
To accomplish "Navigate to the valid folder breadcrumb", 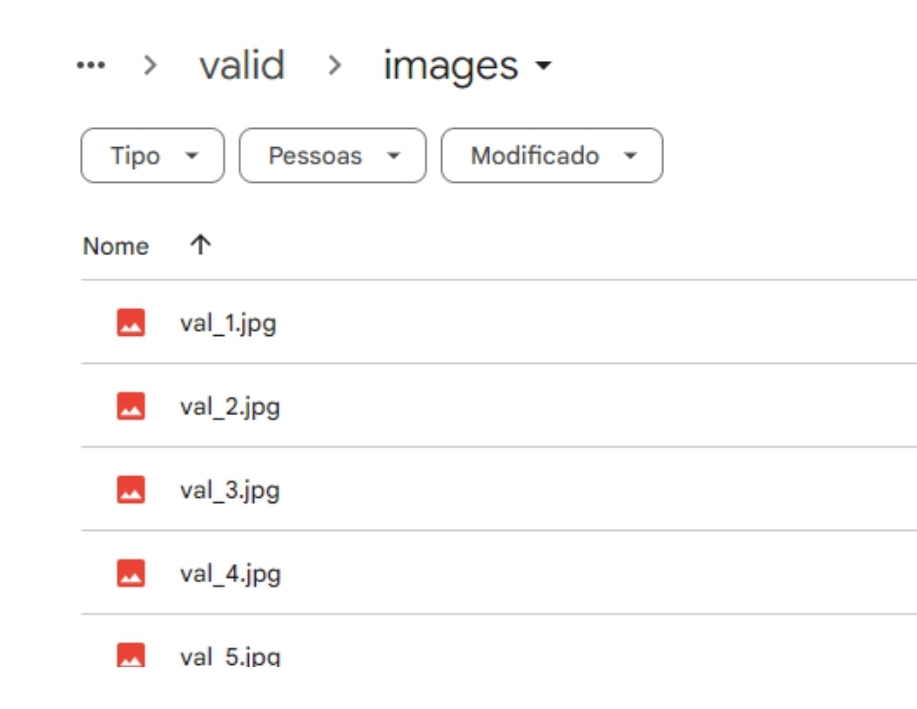I will (x=242, y=65).
